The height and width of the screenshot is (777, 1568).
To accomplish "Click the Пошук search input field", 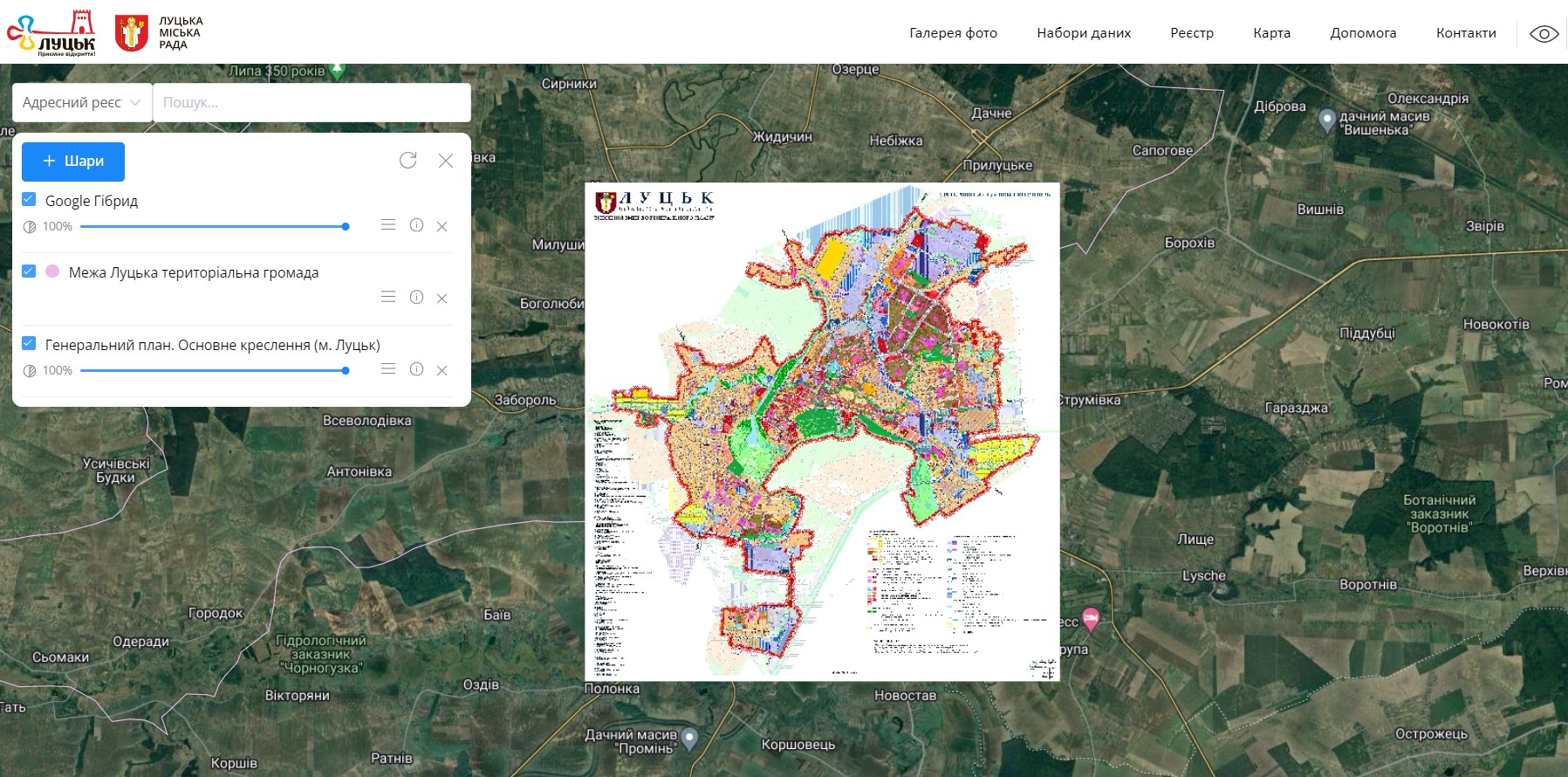I will point(312,102).
